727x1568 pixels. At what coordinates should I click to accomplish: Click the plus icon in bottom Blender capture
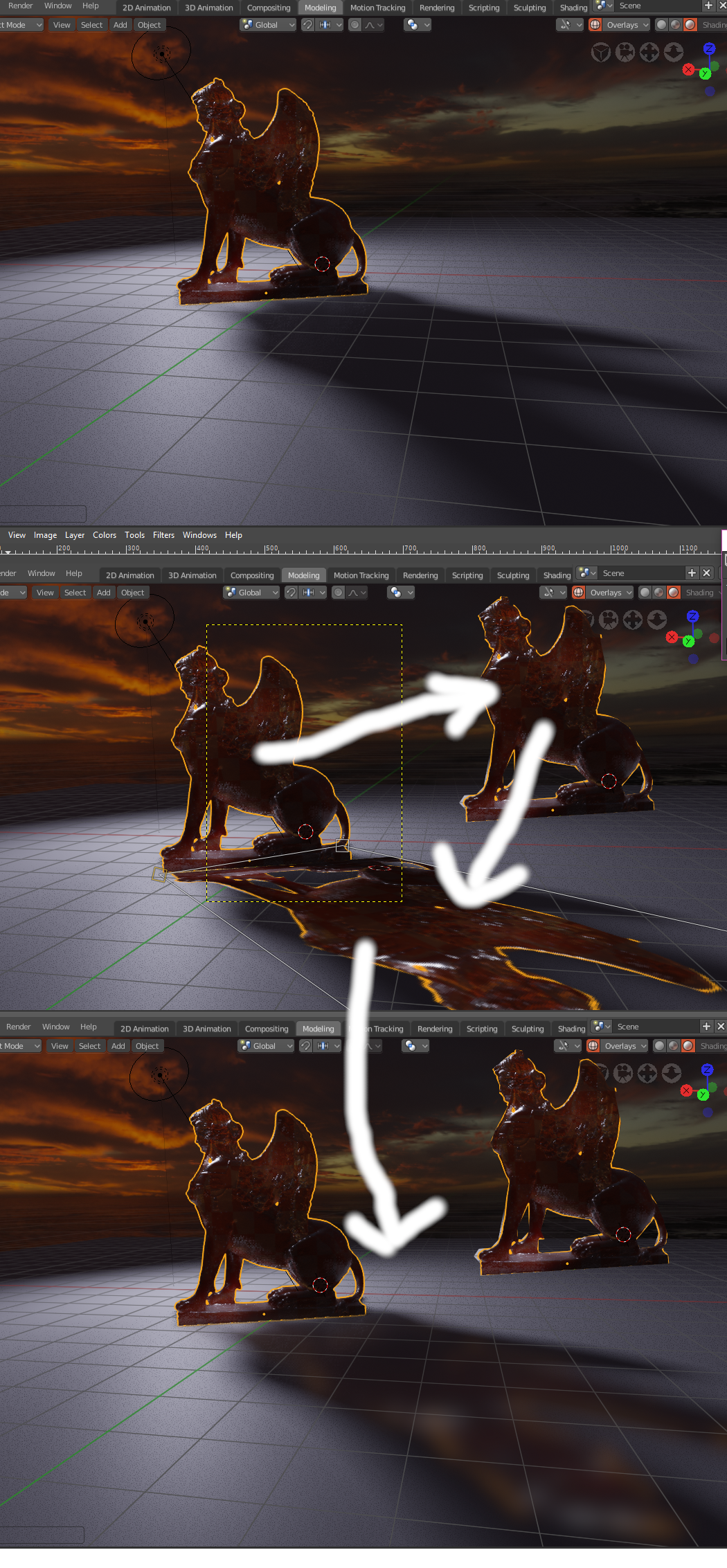click(706, 1026)
